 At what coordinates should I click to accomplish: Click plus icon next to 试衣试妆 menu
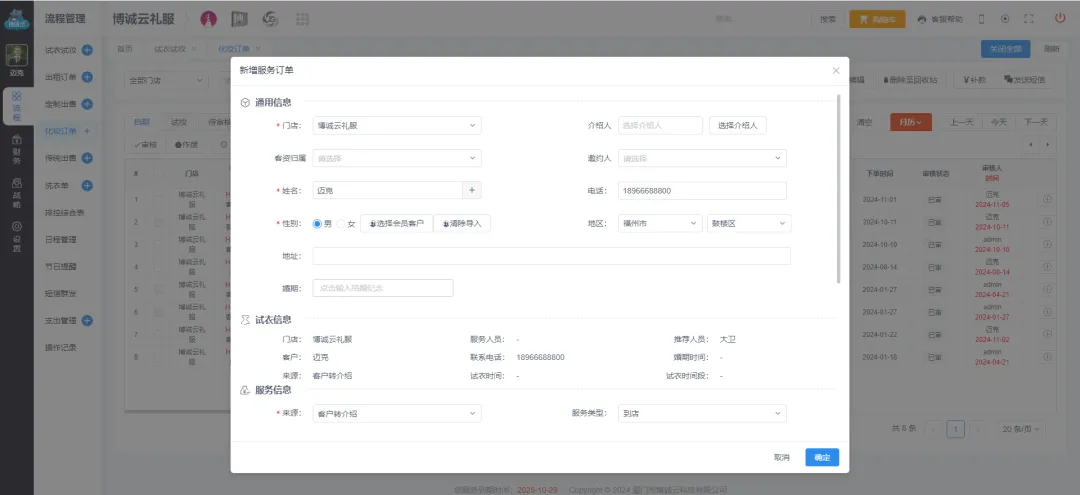pyautogui.click(x=87, y=50)
